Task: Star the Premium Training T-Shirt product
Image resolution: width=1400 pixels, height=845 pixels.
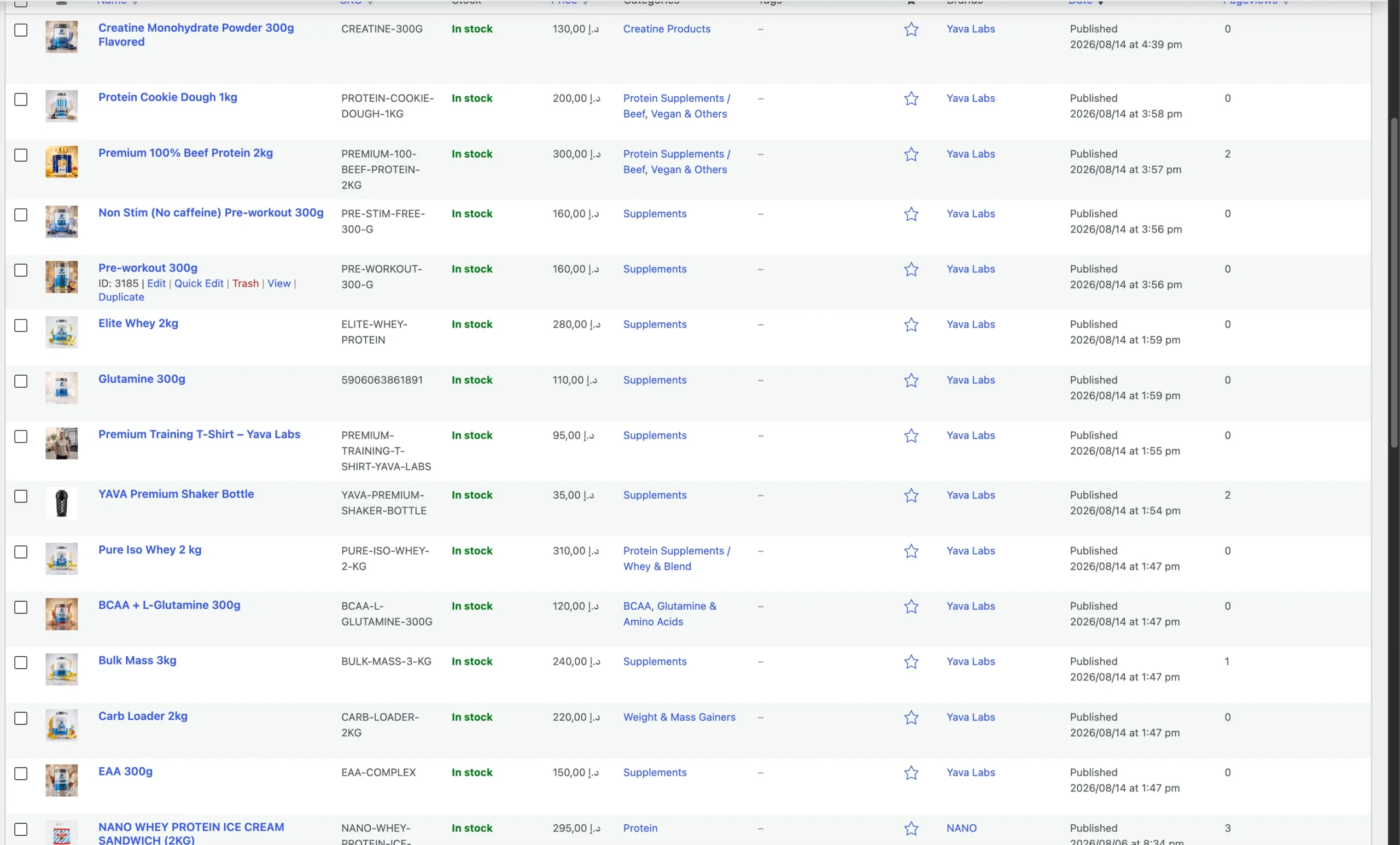Action: click(x=911, y=435)
